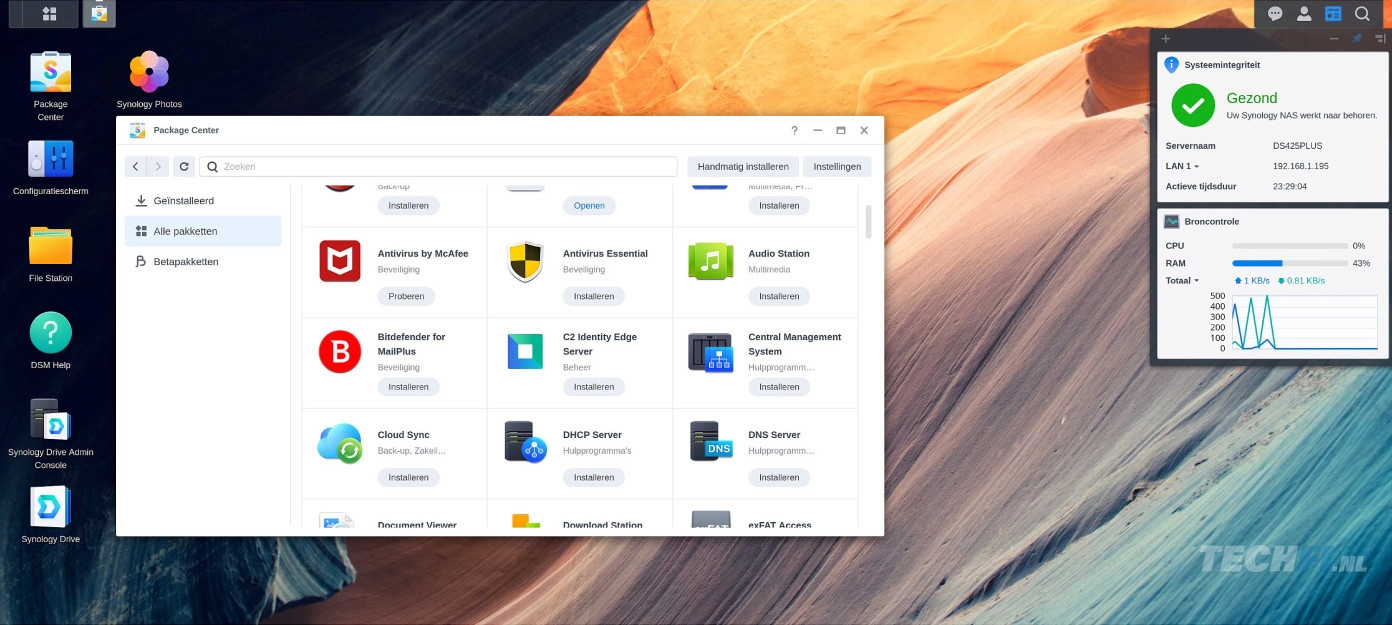Expand the Totaal dropdown in Broncontrole
This screenshot has width=1392, height=625.
(1183, 281)
